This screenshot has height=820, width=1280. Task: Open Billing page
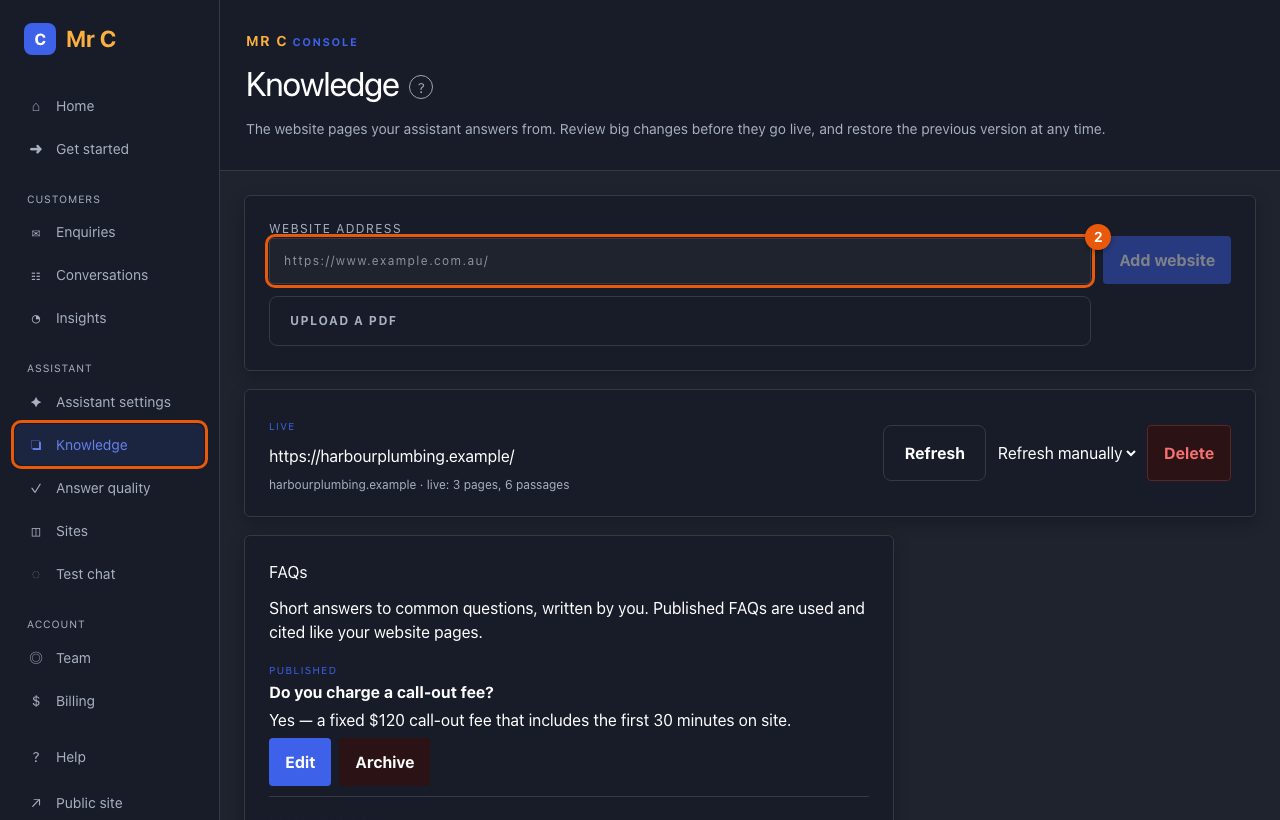coord(110,701)
